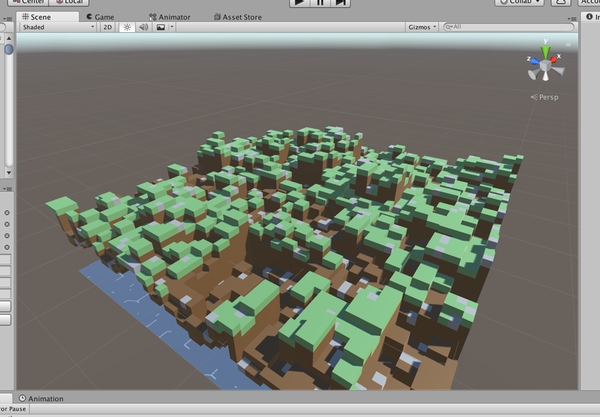Advance one frame with the Step button

(x=340, y=2)
